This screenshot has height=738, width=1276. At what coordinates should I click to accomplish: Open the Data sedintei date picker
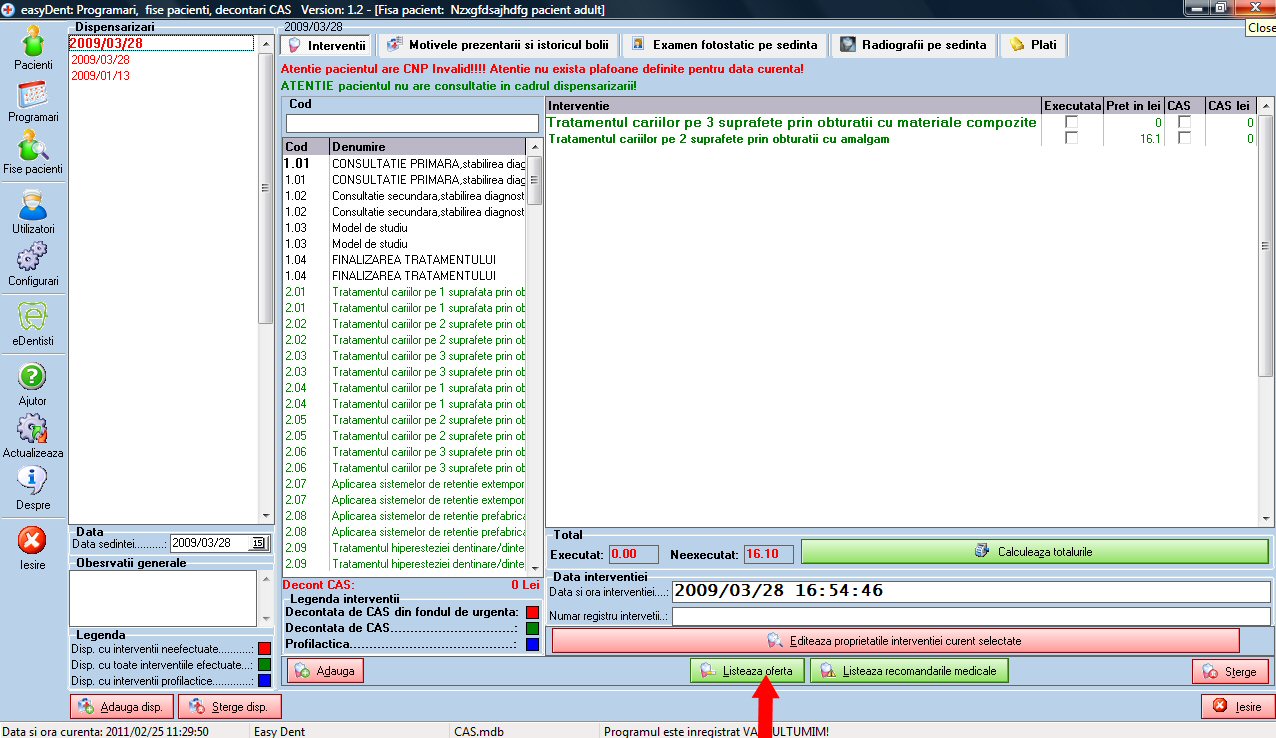[257, 543]
